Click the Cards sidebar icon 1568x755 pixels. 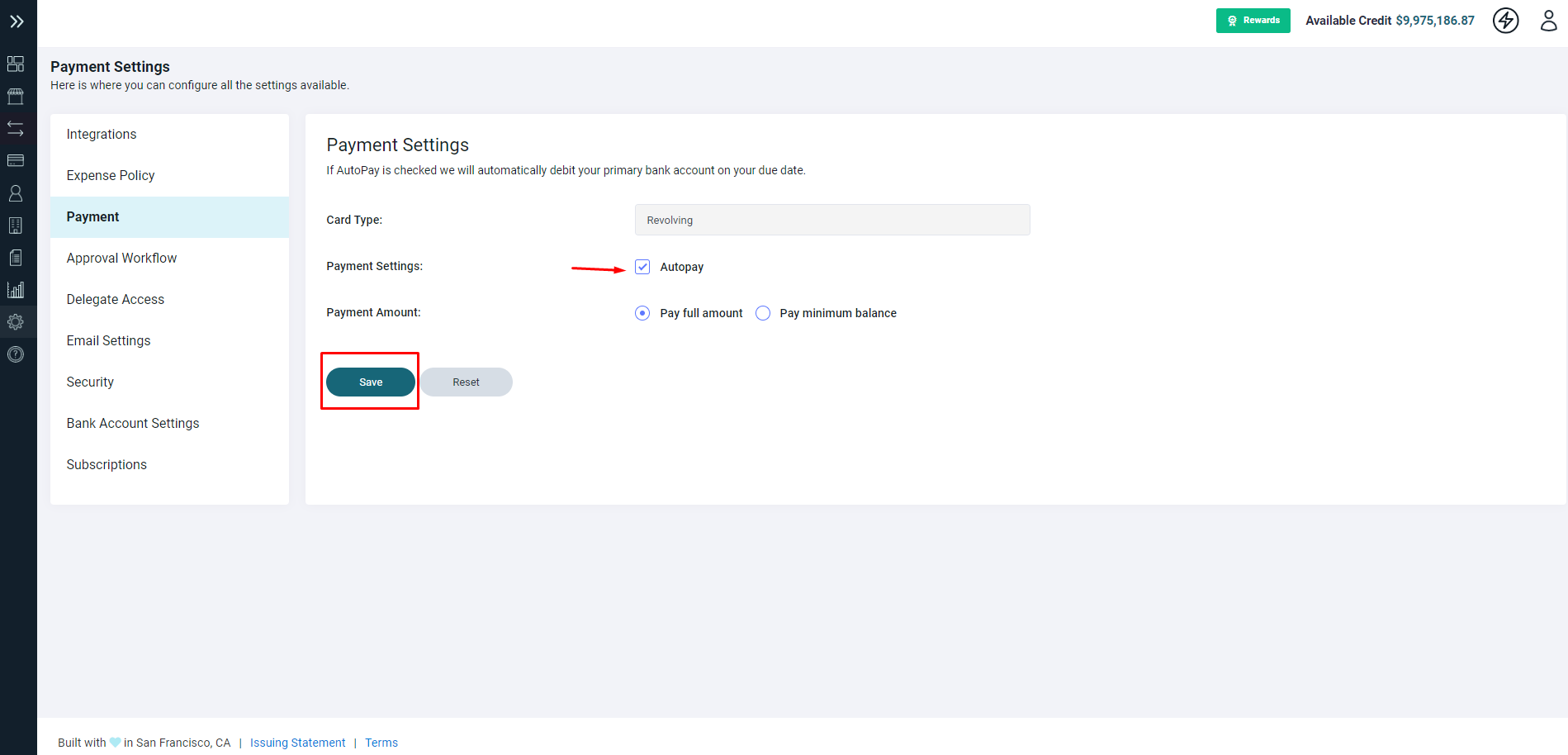pos(16,160)
